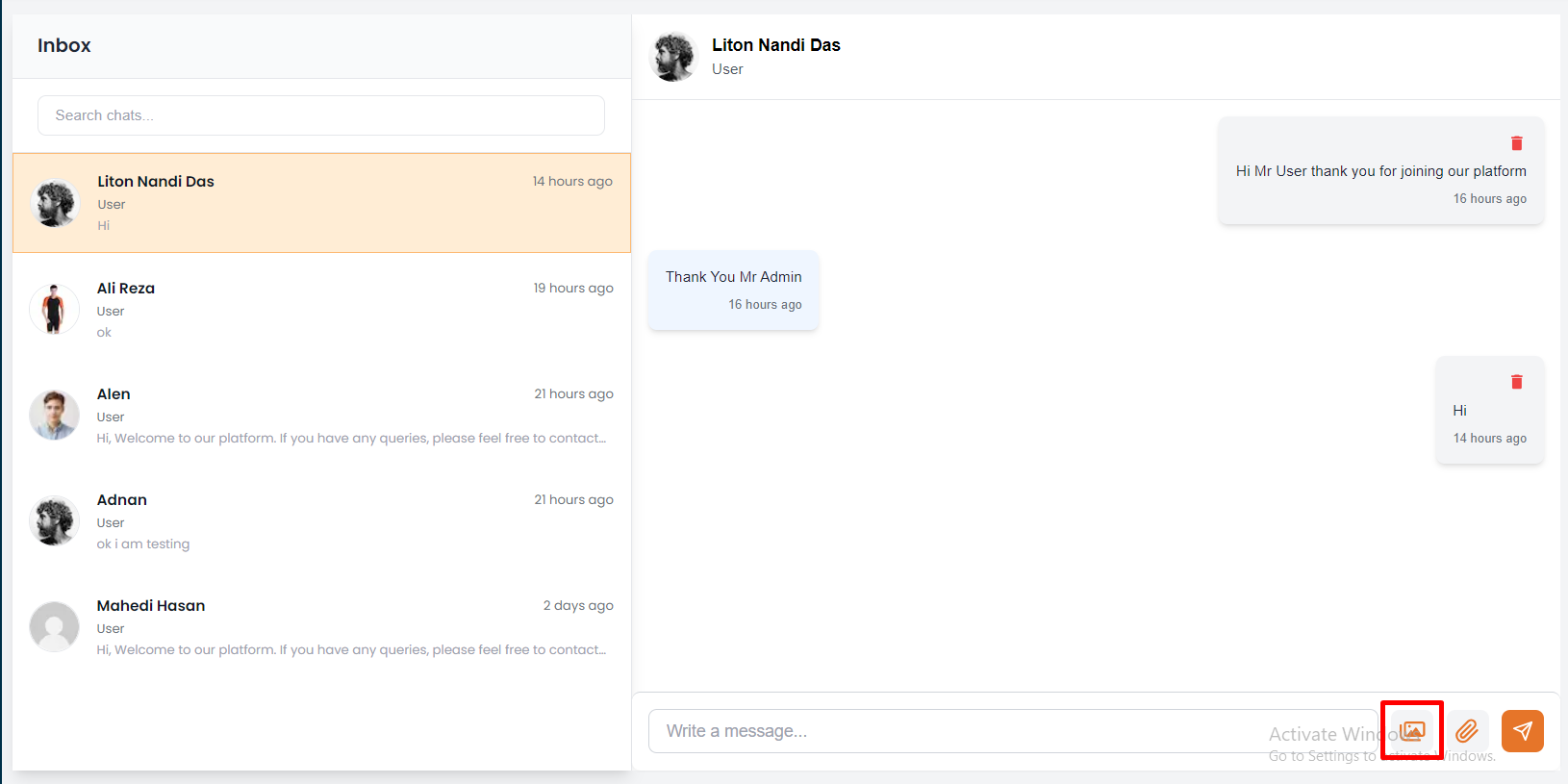This screenshot has width=1568, height=784.
Task: Click Alen's profile picture in inbox
Action: [55, 416]
